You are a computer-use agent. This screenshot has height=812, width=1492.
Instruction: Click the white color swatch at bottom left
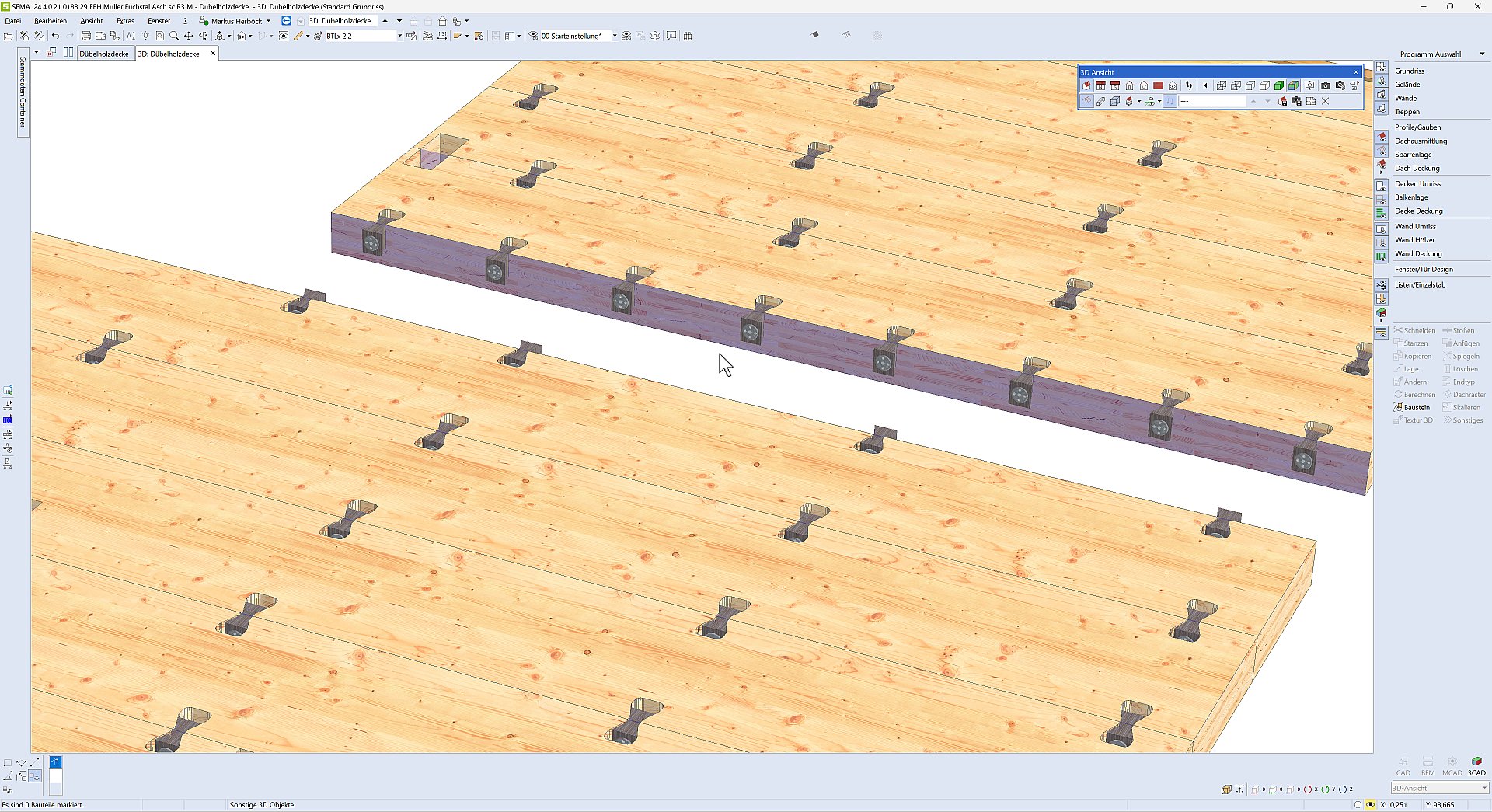coord(56,775)
